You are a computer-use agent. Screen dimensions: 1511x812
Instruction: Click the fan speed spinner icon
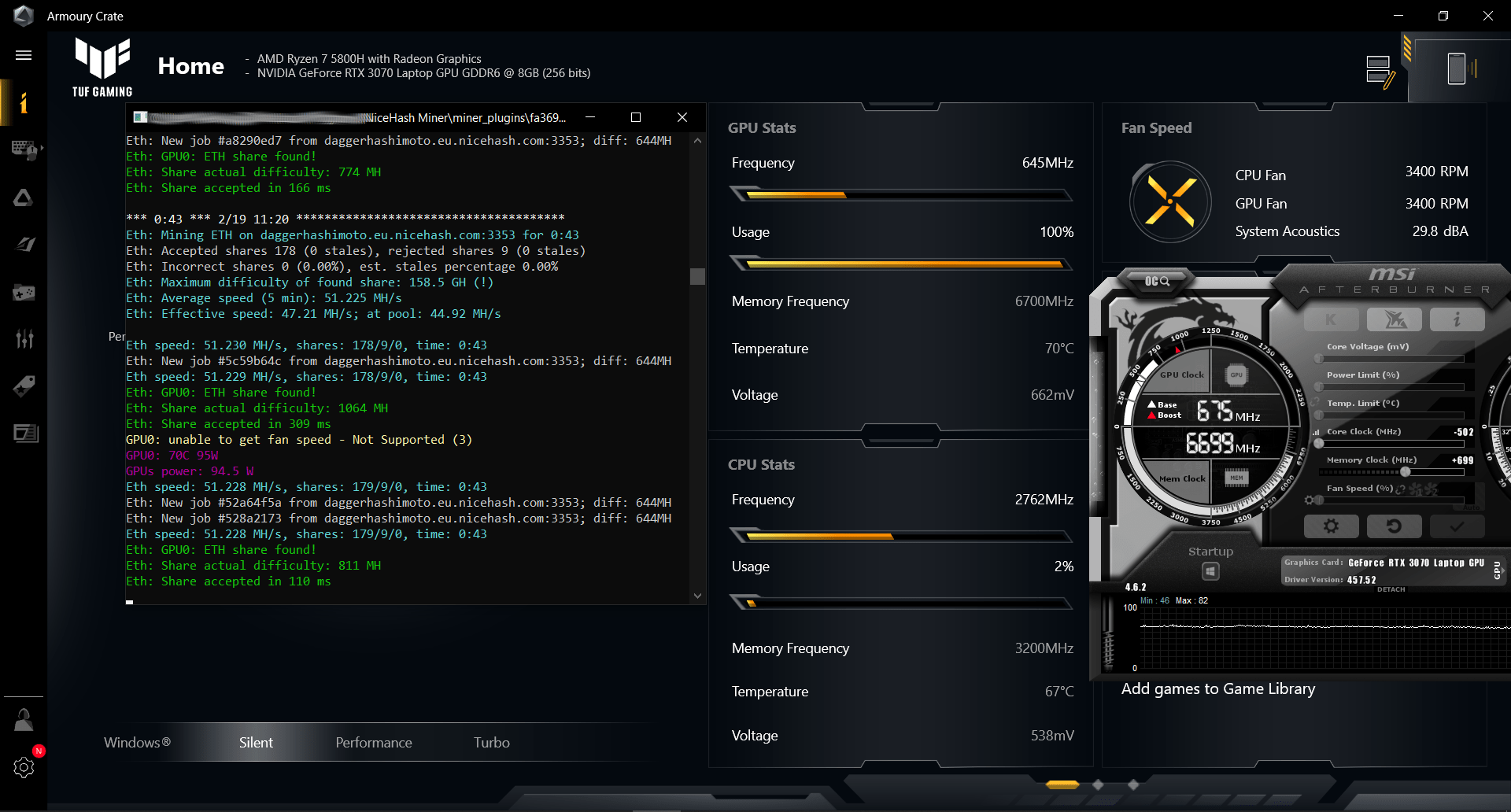point(1170,202)
